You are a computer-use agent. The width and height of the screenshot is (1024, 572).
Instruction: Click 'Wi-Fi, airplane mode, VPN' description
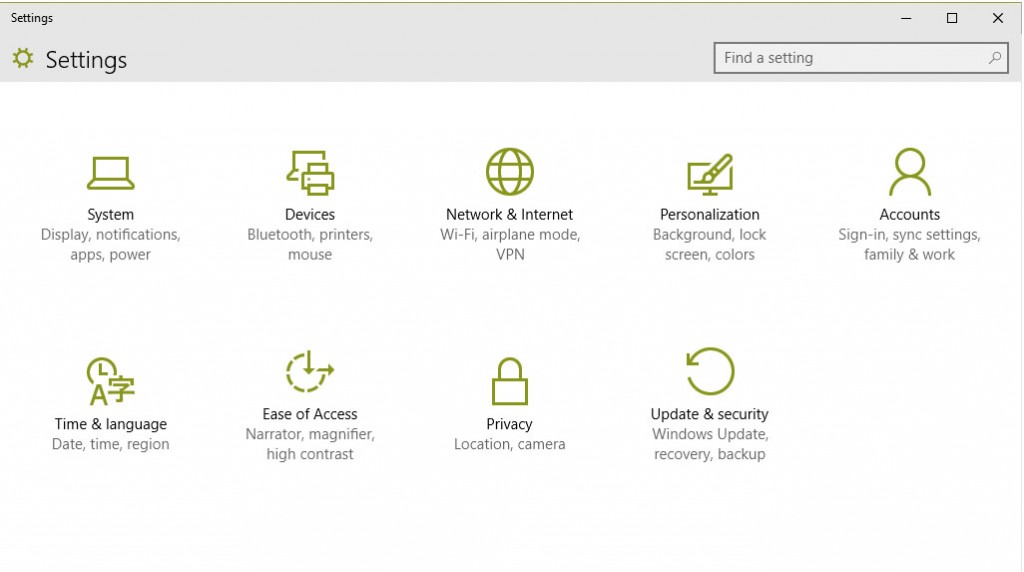(x=509, y=244)
